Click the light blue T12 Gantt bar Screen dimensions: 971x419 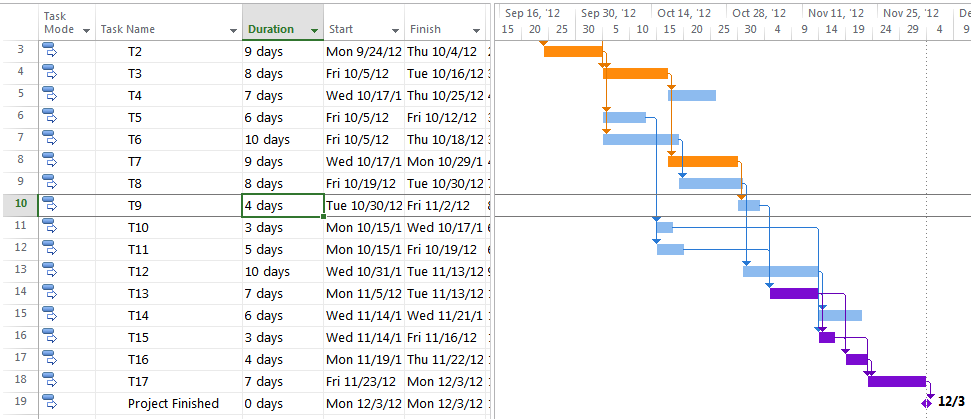coord(780,271)
